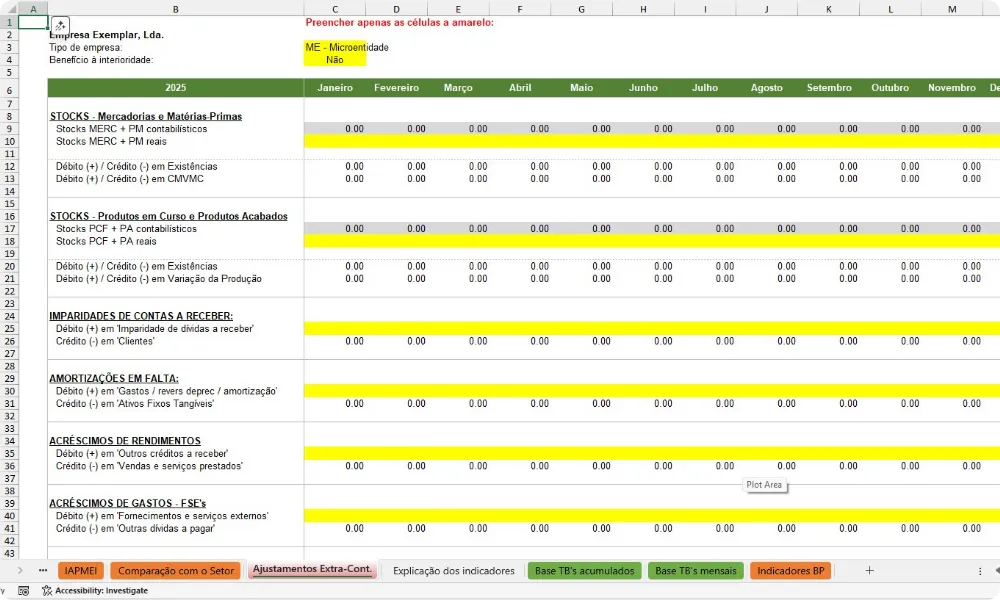Select column M header
The image size is (1000, 600).
952,10
